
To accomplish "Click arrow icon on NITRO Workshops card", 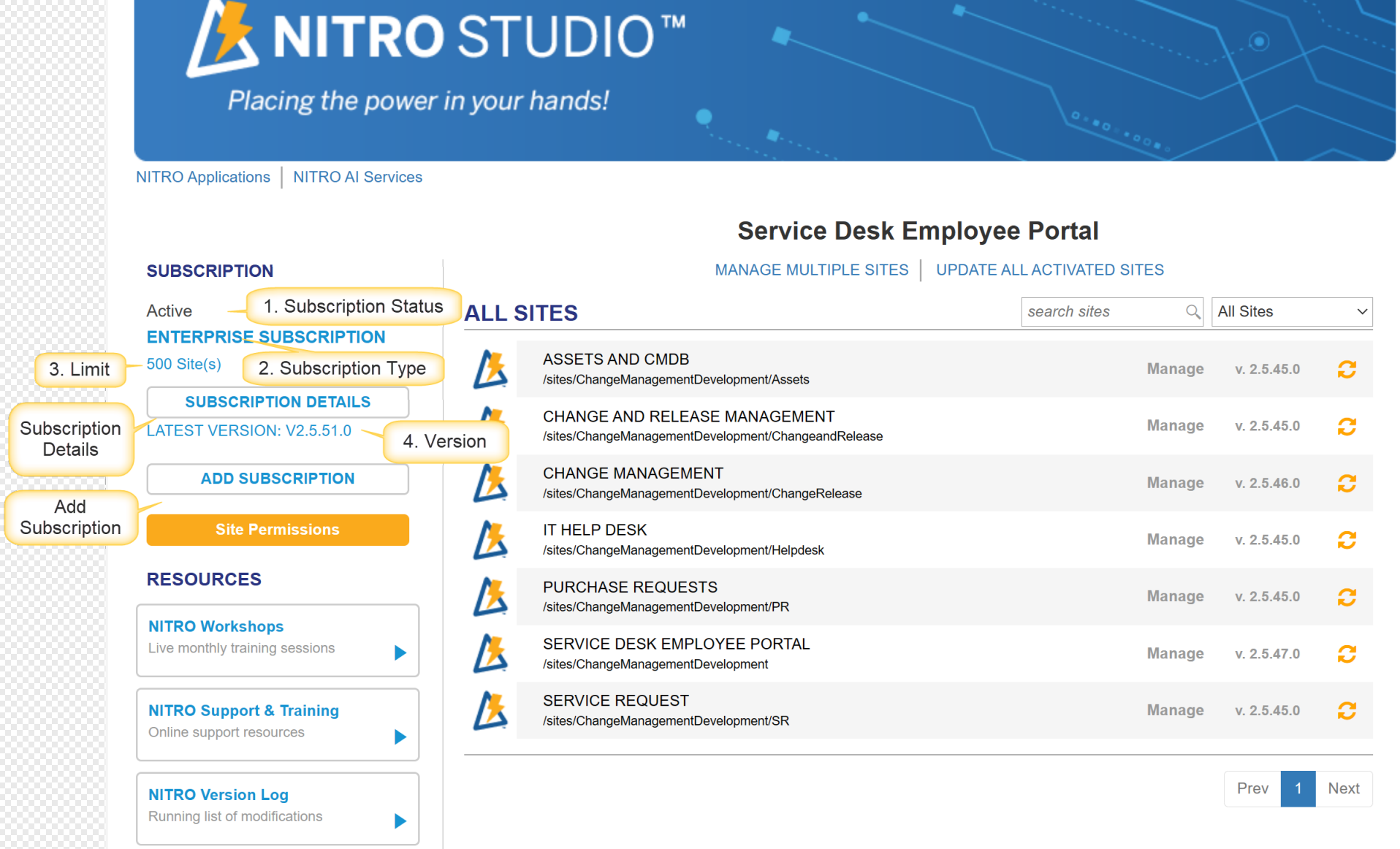I will pos(400,652).
